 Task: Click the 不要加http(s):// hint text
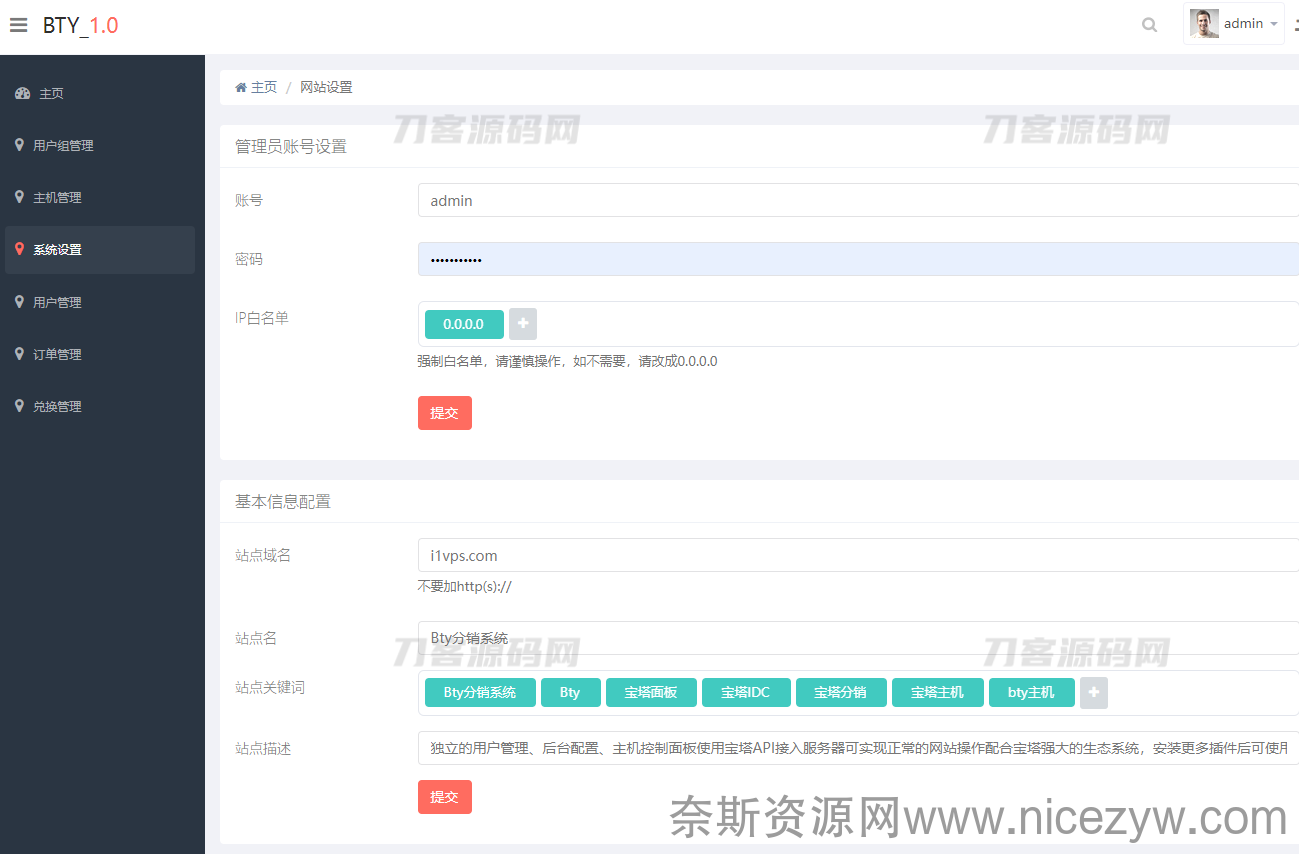[x=465, y=587]
